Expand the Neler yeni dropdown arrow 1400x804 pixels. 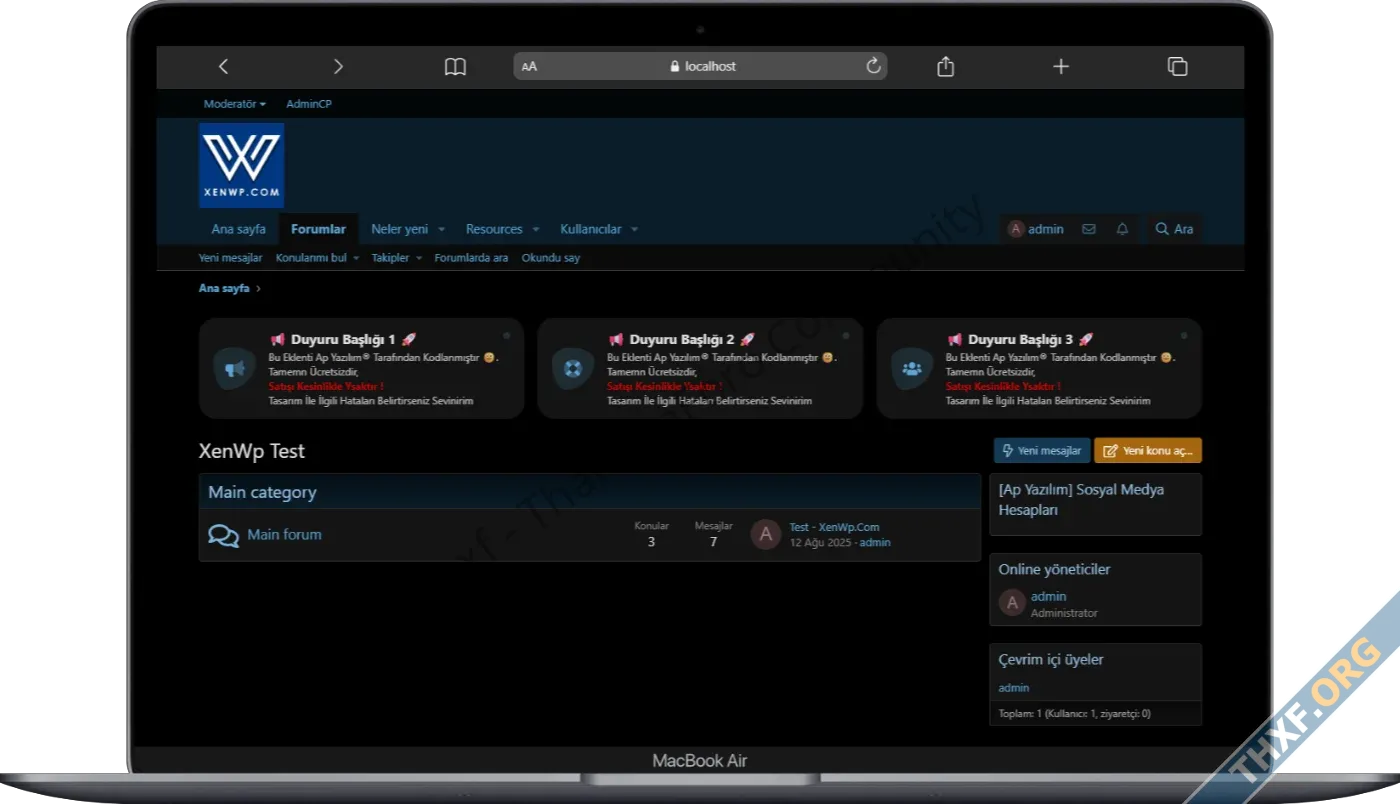click(442, 230)
